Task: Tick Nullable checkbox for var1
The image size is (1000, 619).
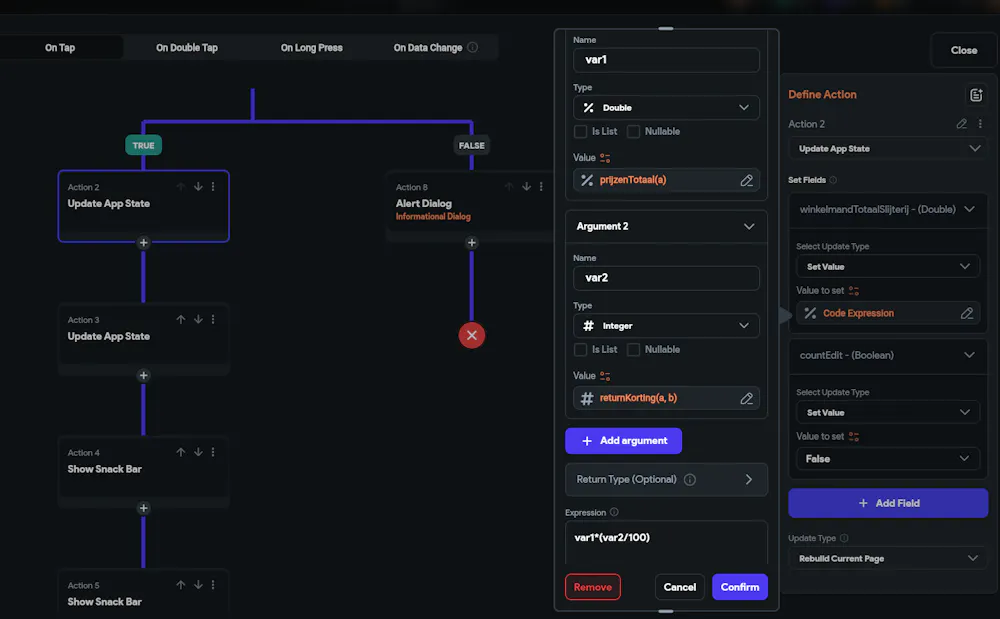Action: pos(633,131)
